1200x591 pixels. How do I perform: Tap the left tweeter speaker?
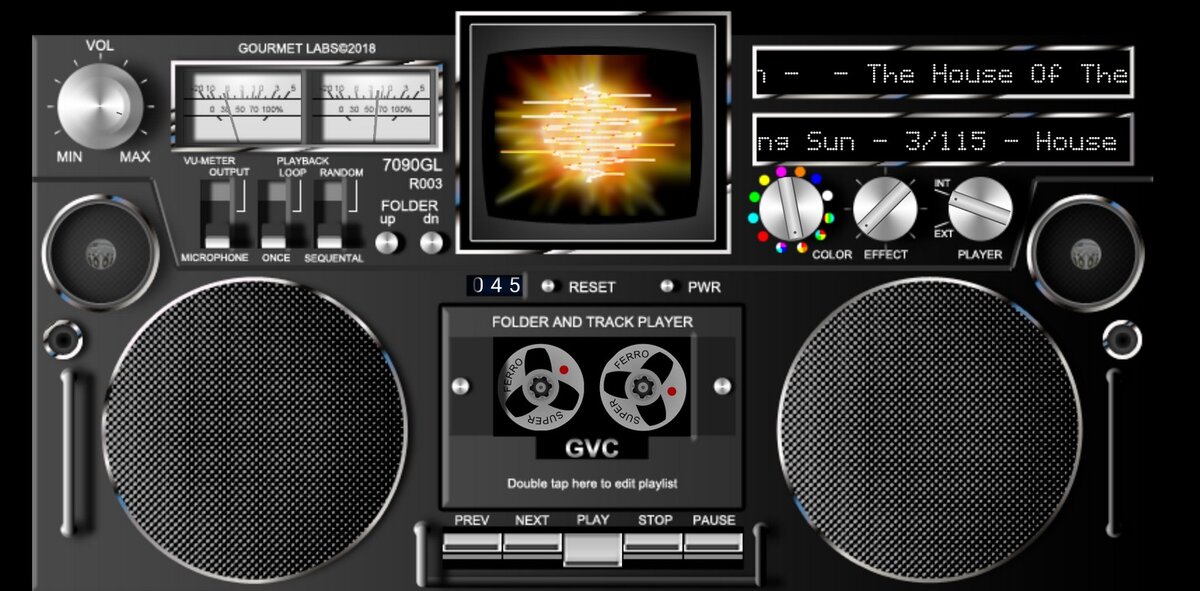point(100,252)
